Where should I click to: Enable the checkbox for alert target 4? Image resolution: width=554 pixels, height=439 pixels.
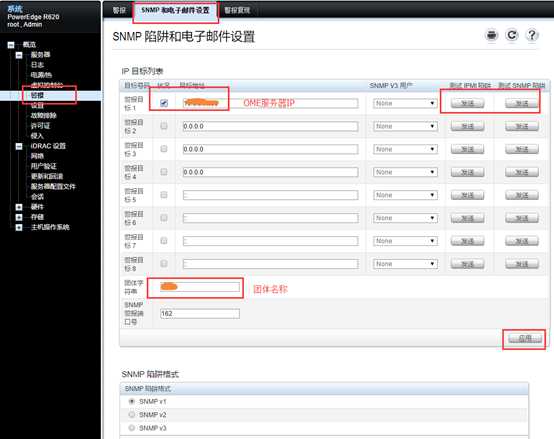(x=164, y=172)
